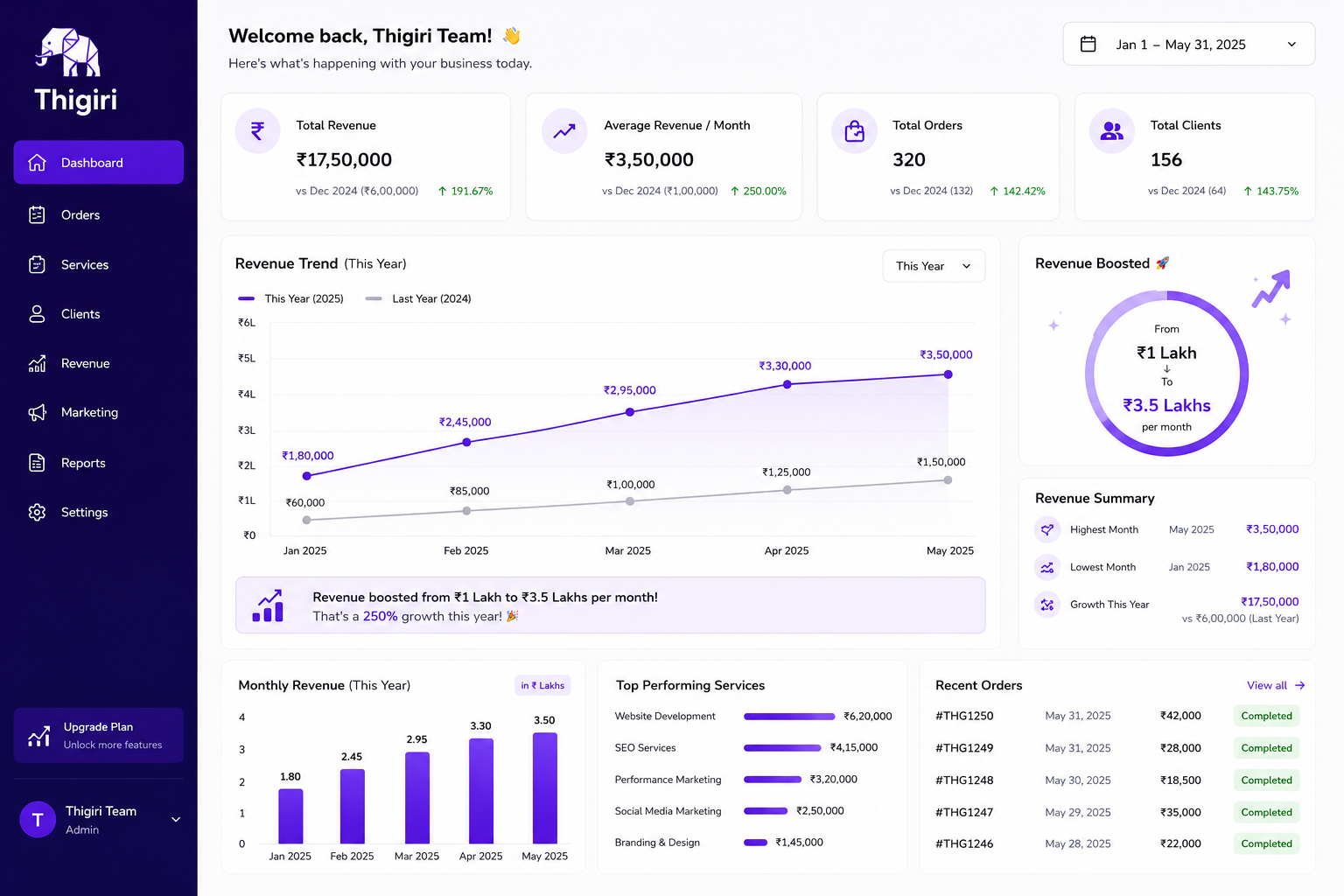Viewport: 1344px width, 896px height.
Task: Click the May 2025 bar labeled 3.50
Action: (x=545, y=788)
